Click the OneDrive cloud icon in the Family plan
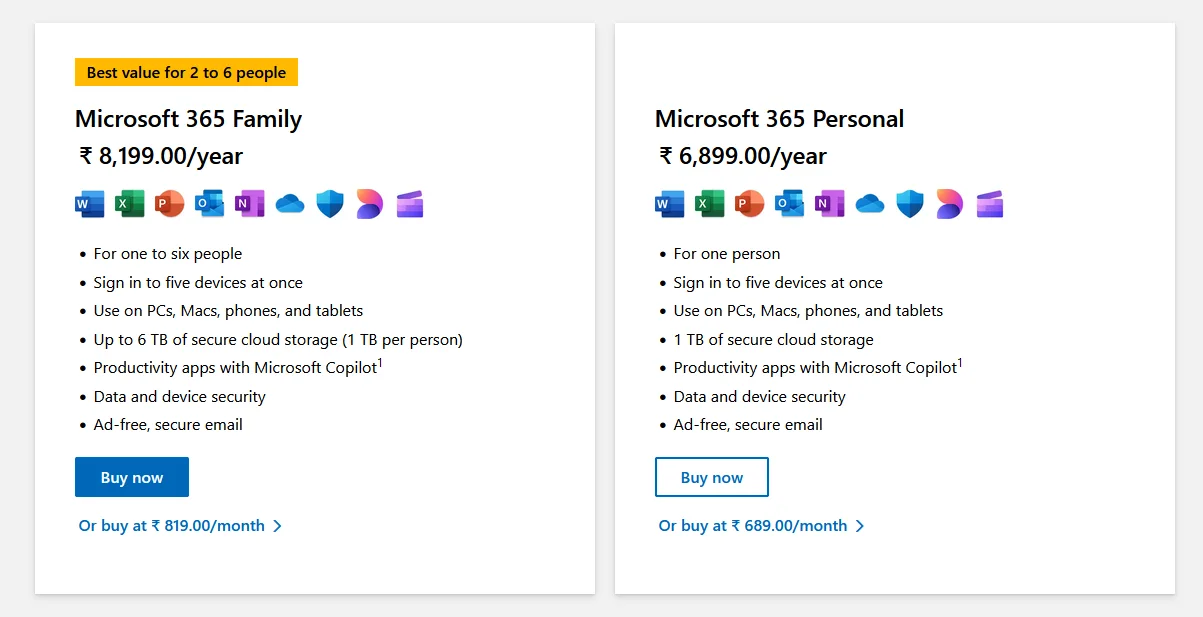1203x617 pixels. click(x=290, y=204)
